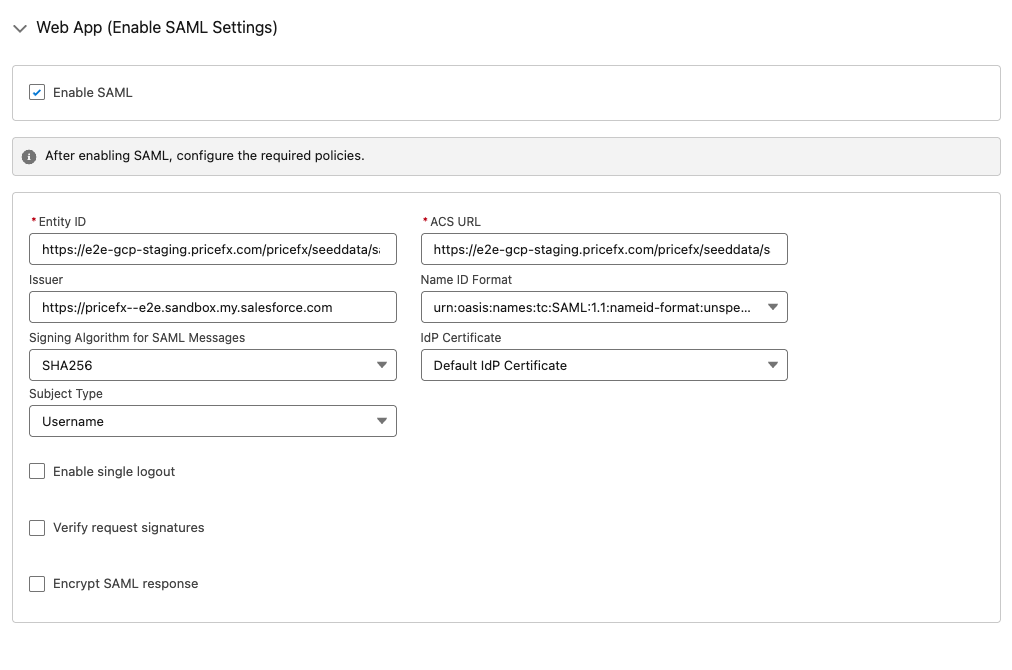This screenshot has height=670, width=1012.
Task: Click the Enable SAML label text
Action: [93, 93]
